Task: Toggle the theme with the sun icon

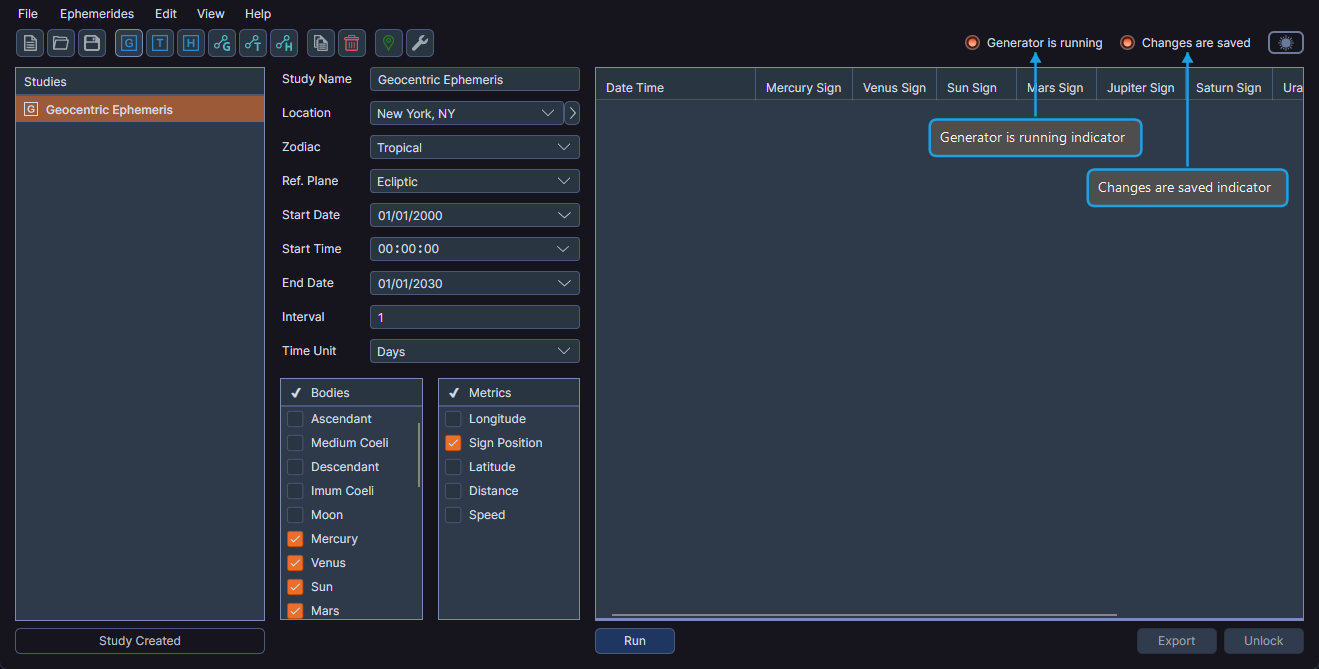Action: (x=1285, y=42)
